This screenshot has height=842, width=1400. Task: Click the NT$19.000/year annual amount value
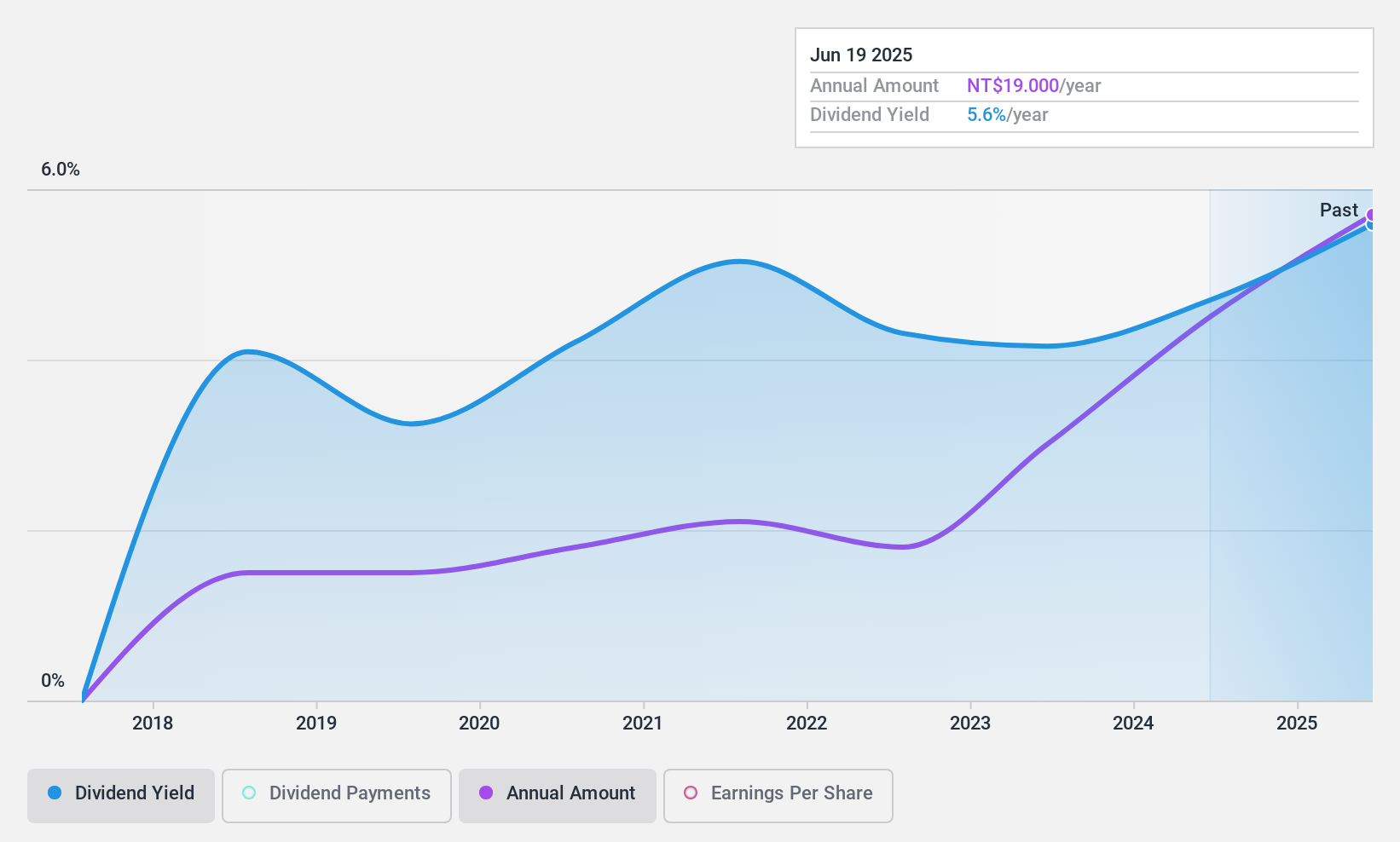pyautogui.click(x=1033, y=85)
